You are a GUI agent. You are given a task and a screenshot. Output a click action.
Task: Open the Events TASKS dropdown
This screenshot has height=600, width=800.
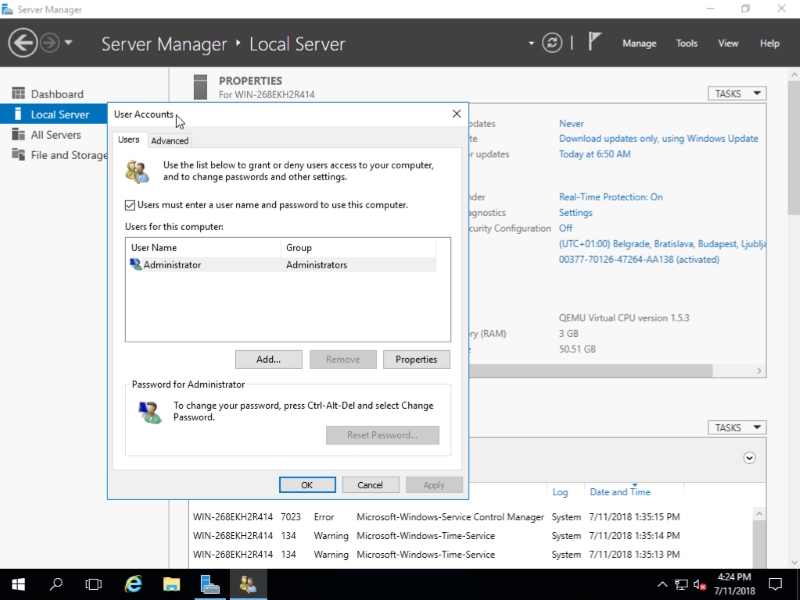pos(737,428)
